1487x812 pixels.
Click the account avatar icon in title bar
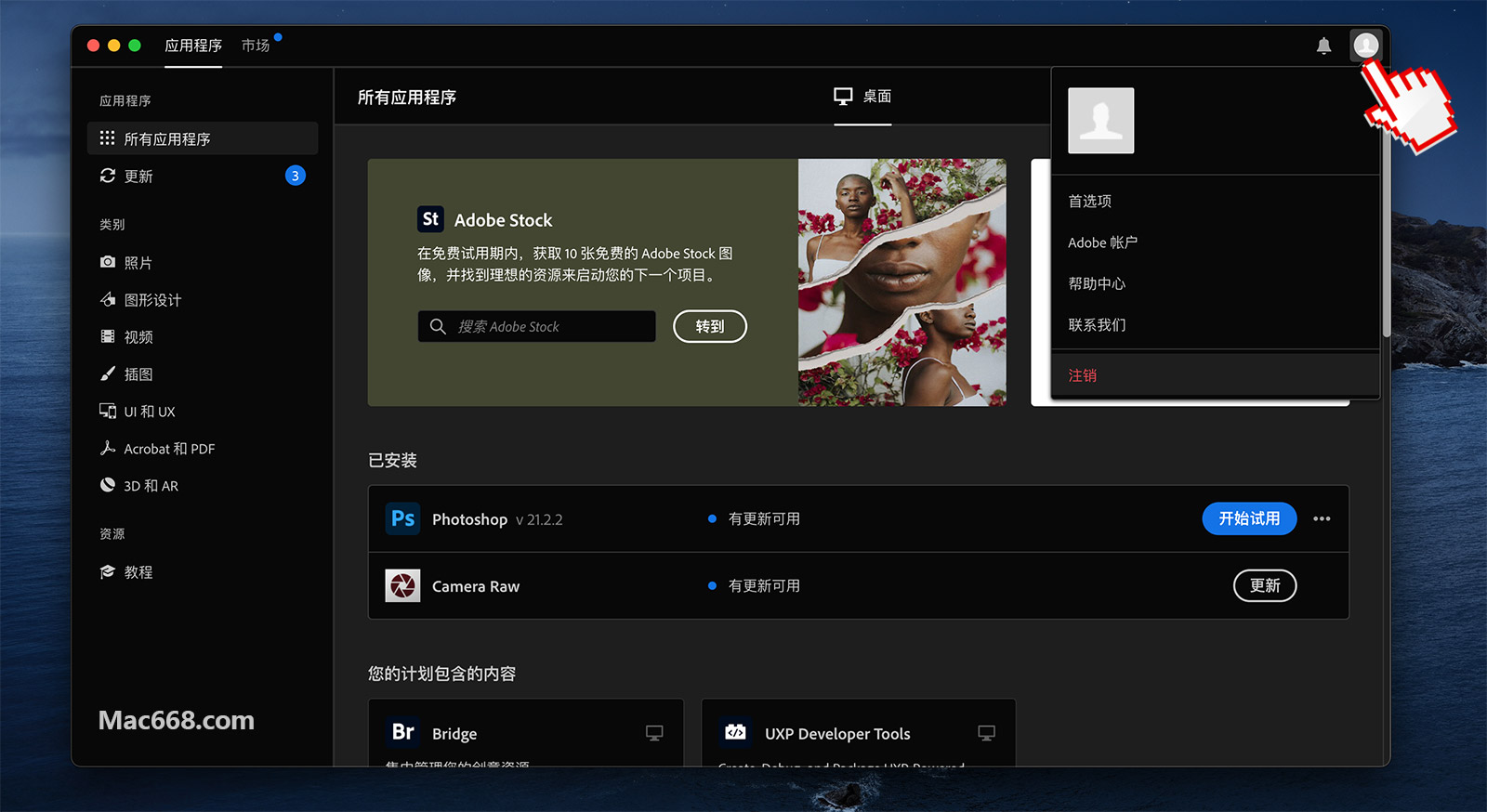tap(1365, 45)
